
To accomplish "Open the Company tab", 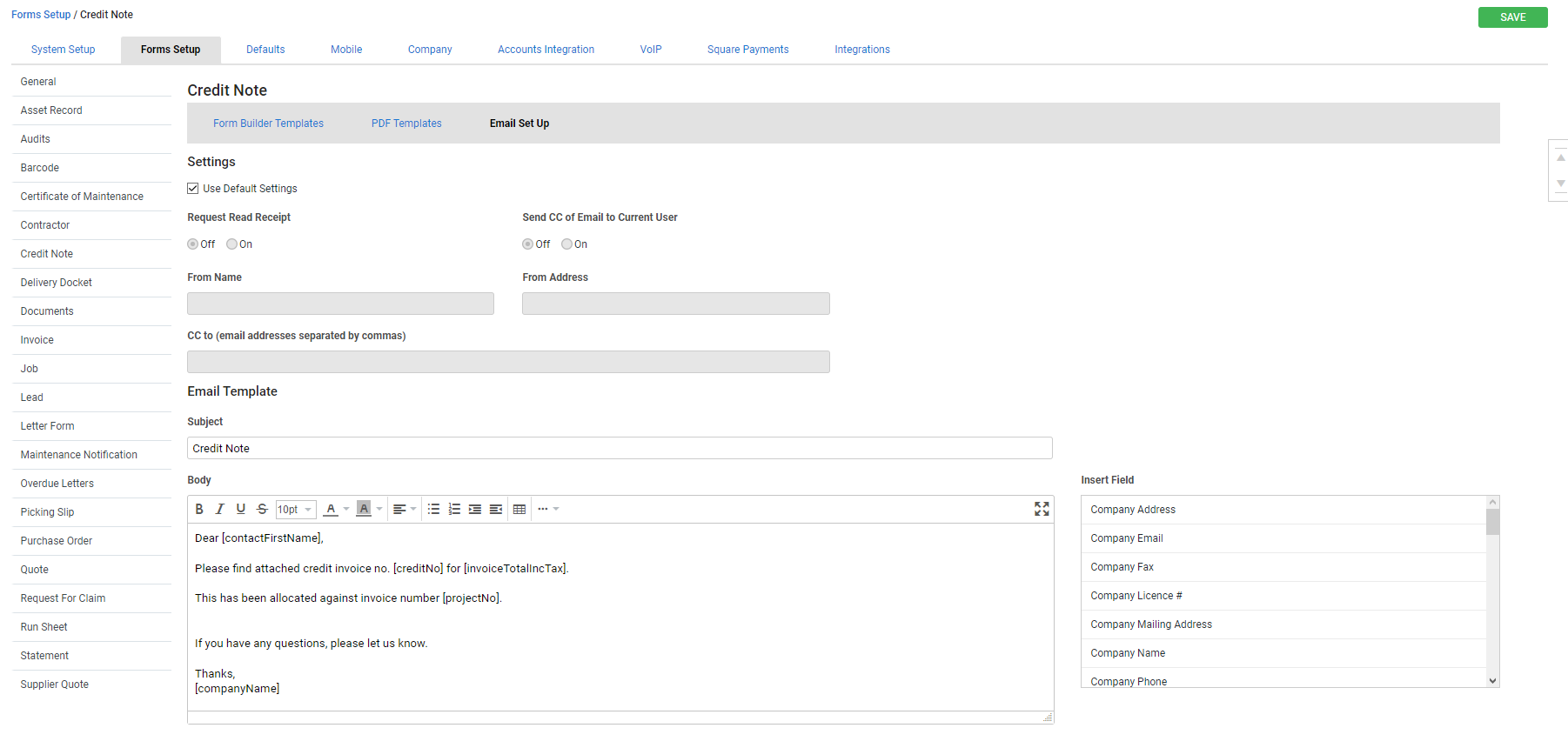I will pyautogui.click(x=430, y=50).
